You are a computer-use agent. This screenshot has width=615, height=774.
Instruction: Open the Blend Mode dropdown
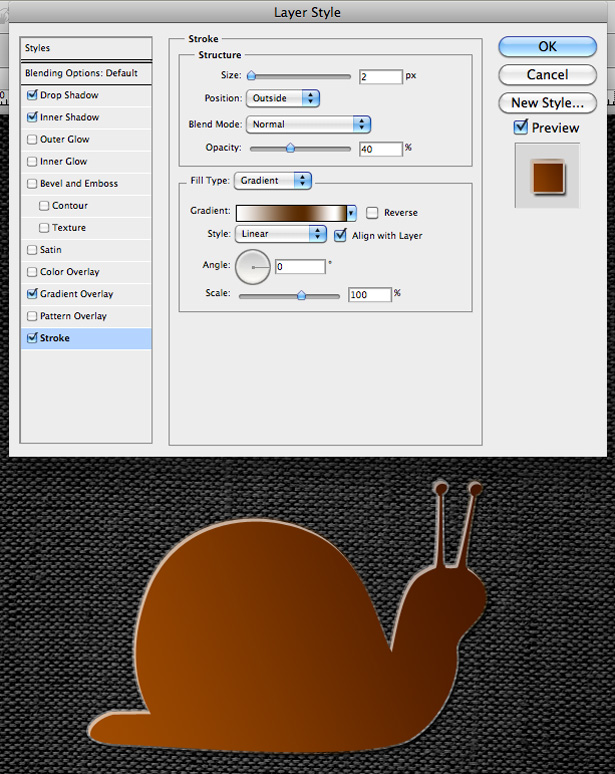point(308,124)
